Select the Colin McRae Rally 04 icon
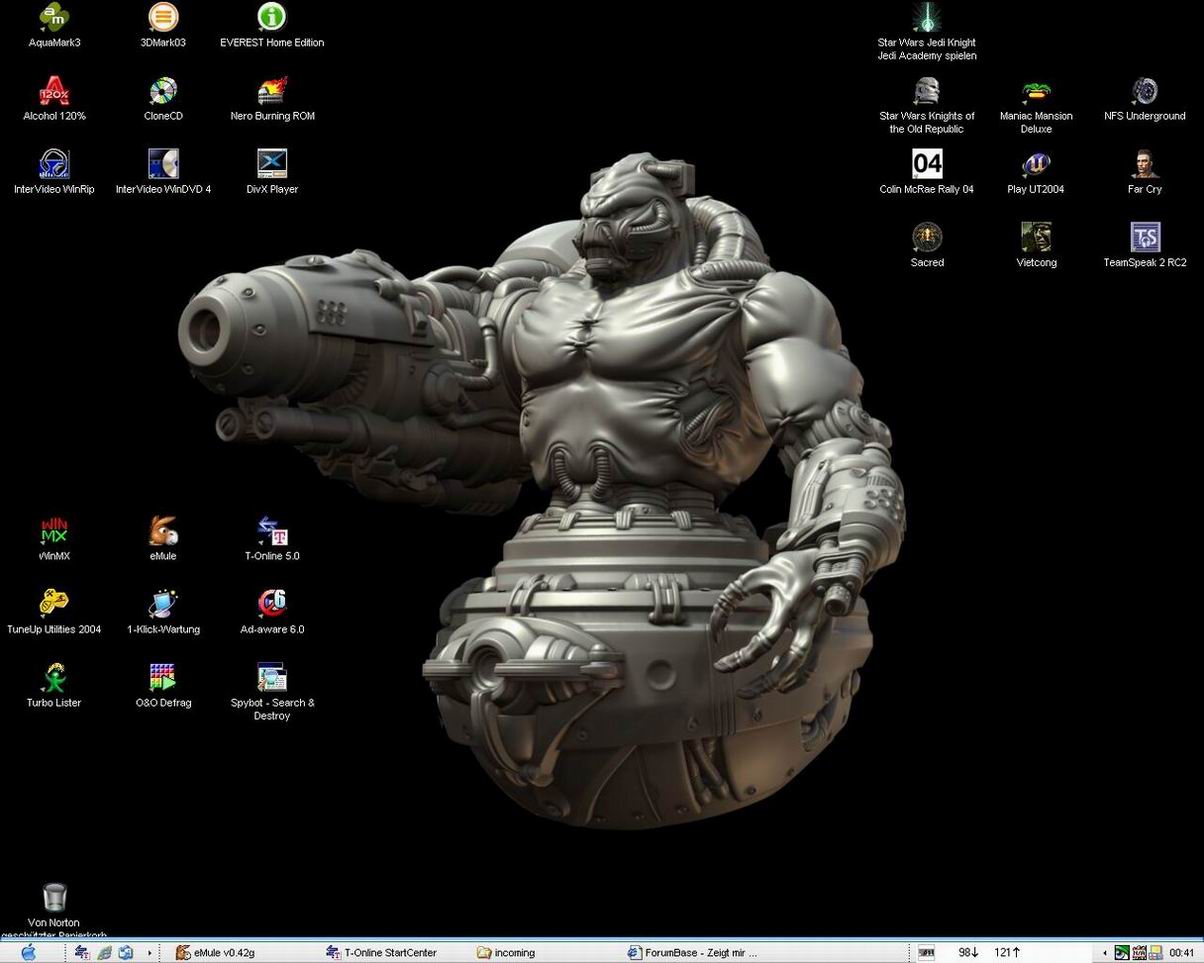This screenshot has width=1204, height=963. [927, 164]
